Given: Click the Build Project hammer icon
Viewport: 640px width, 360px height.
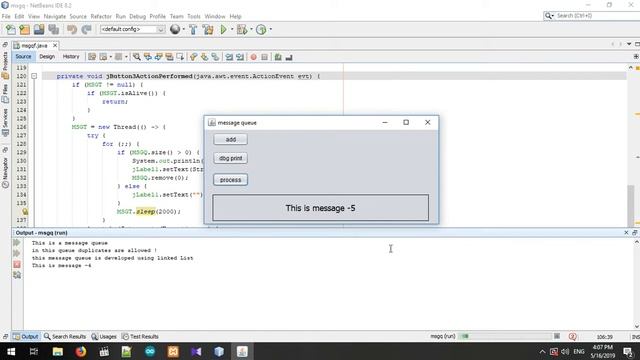Looking at the screenshot, I should 193,29.
